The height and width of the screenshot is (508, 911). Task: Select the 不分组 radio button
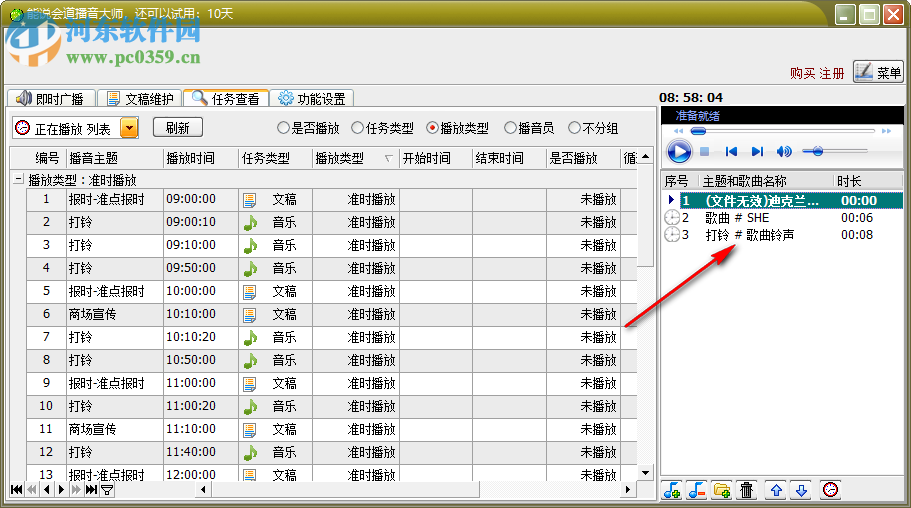(x=574, y=128)
